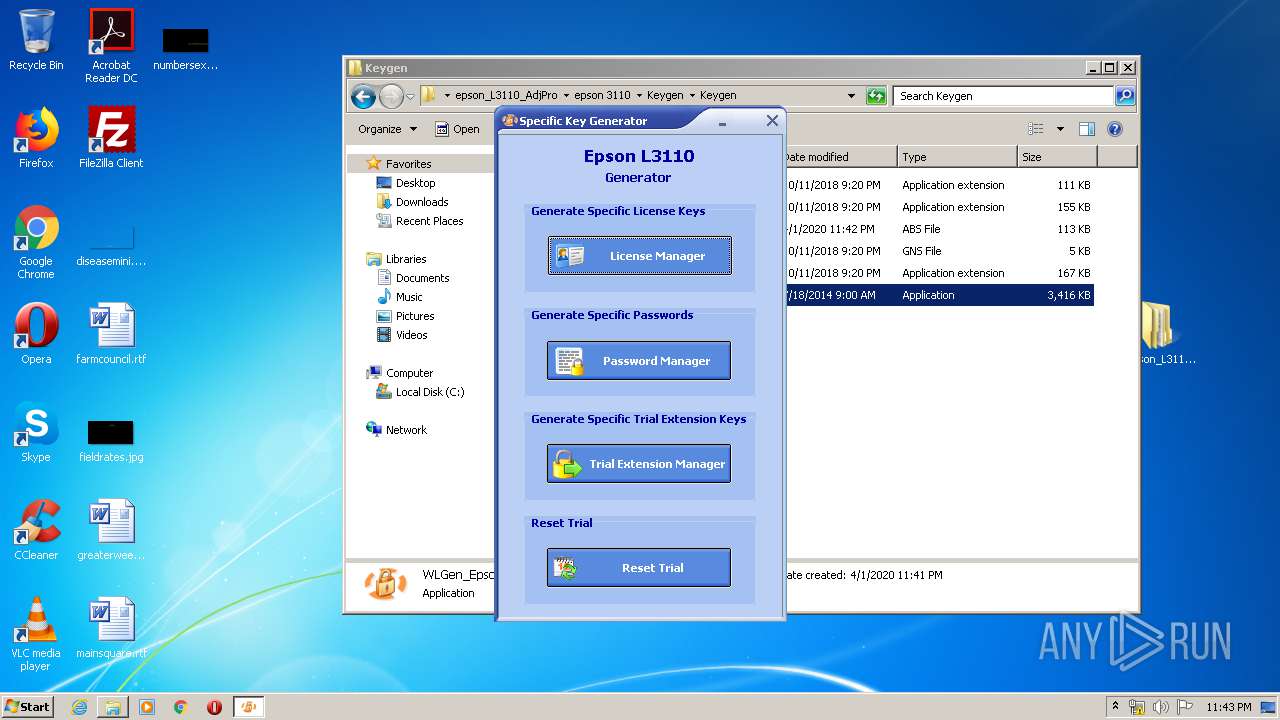Open the Trial Extension Manager
The height and width of the screenshot is (720, 1280).
[639, 463]
